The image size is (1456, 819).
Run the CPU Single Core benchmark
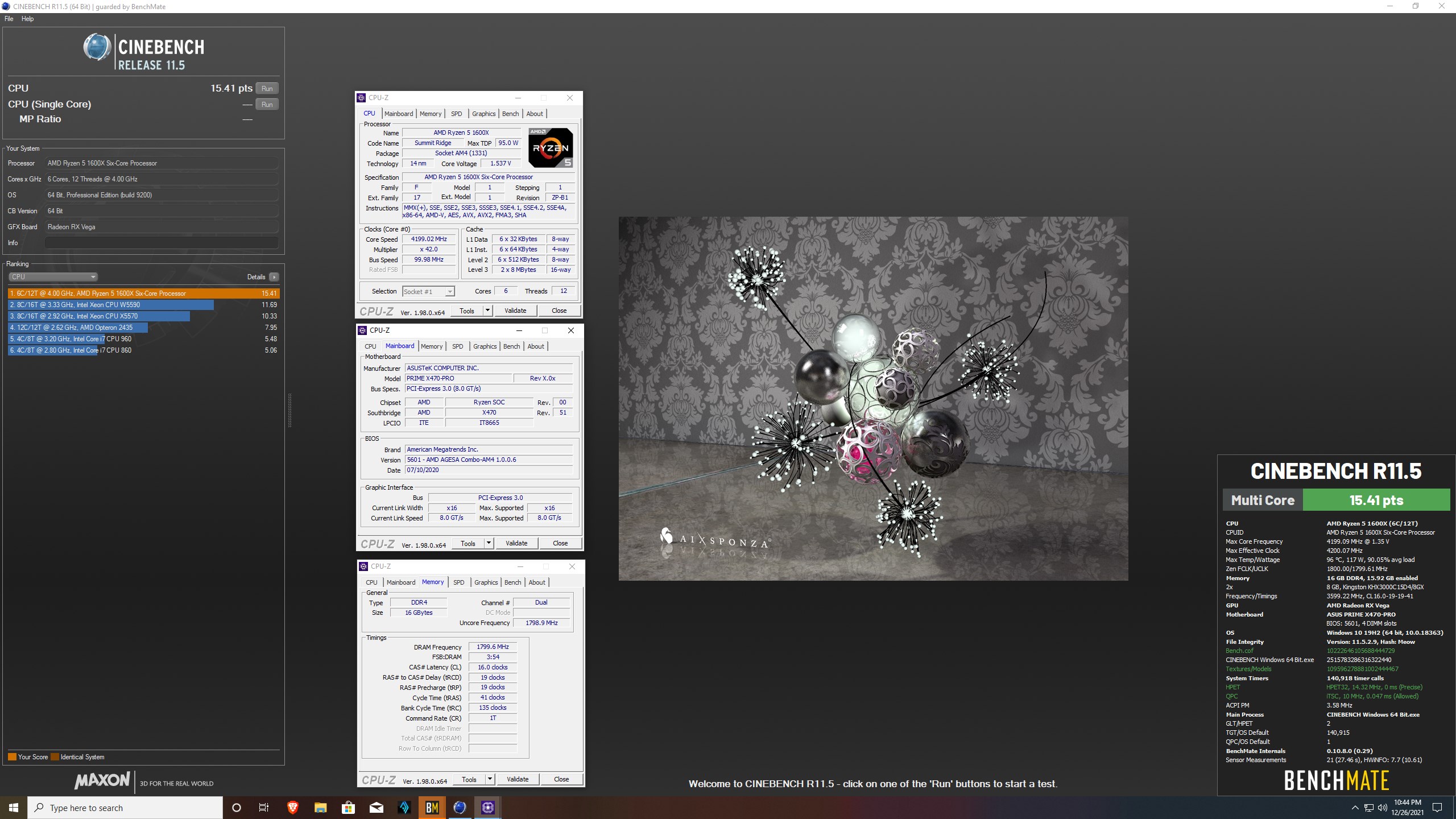[267, 104]
